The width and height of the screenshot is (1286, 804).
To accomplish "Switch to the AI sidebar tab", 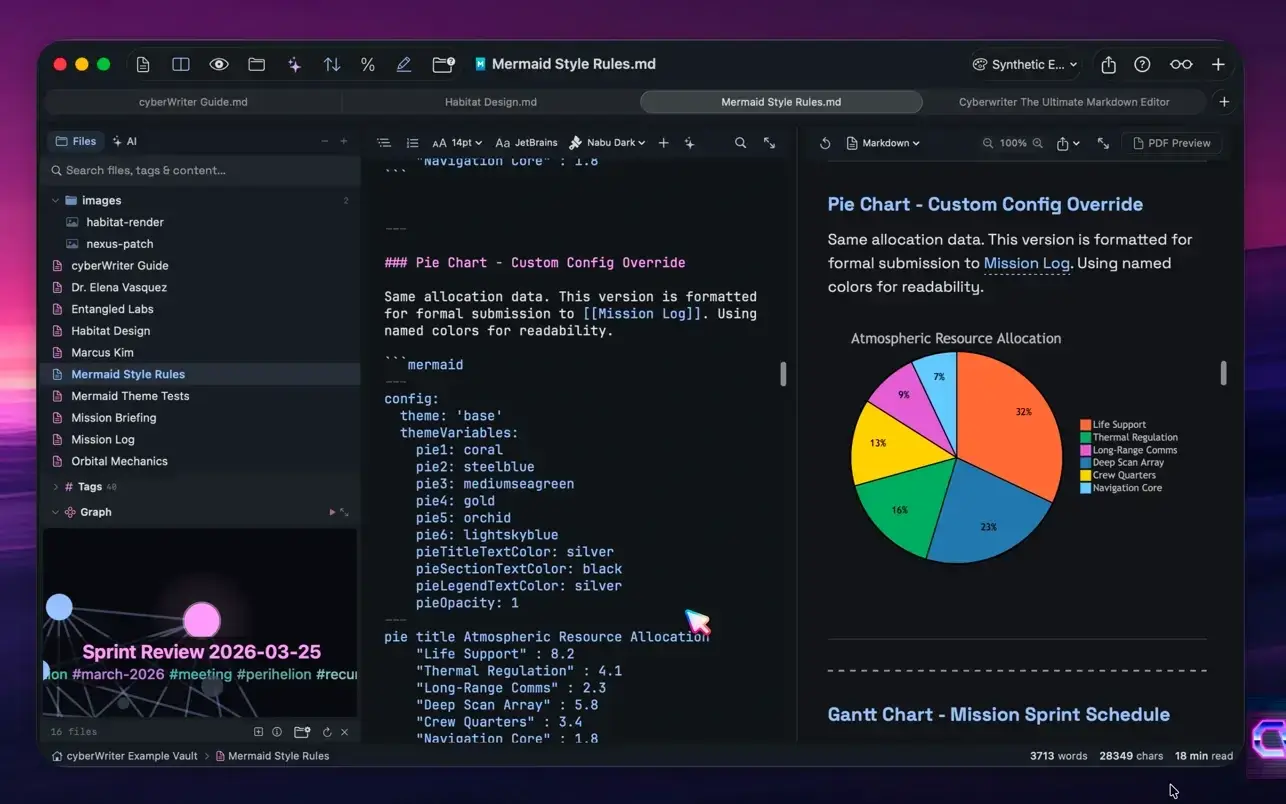I will pyautogui.click(x=125, y=141).
